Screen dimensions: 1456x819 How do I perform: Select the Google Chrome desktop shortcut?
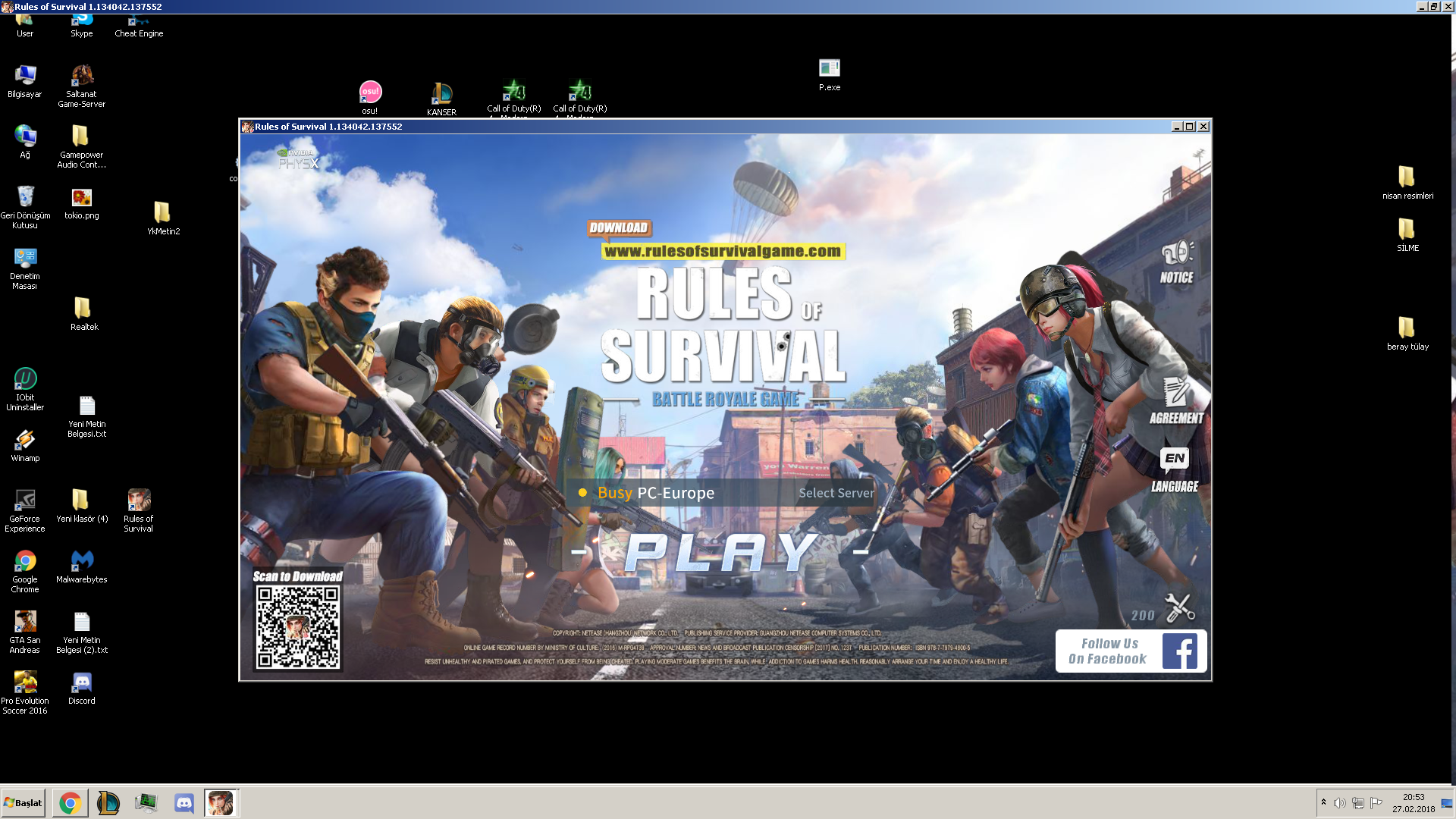click(25, 571)
